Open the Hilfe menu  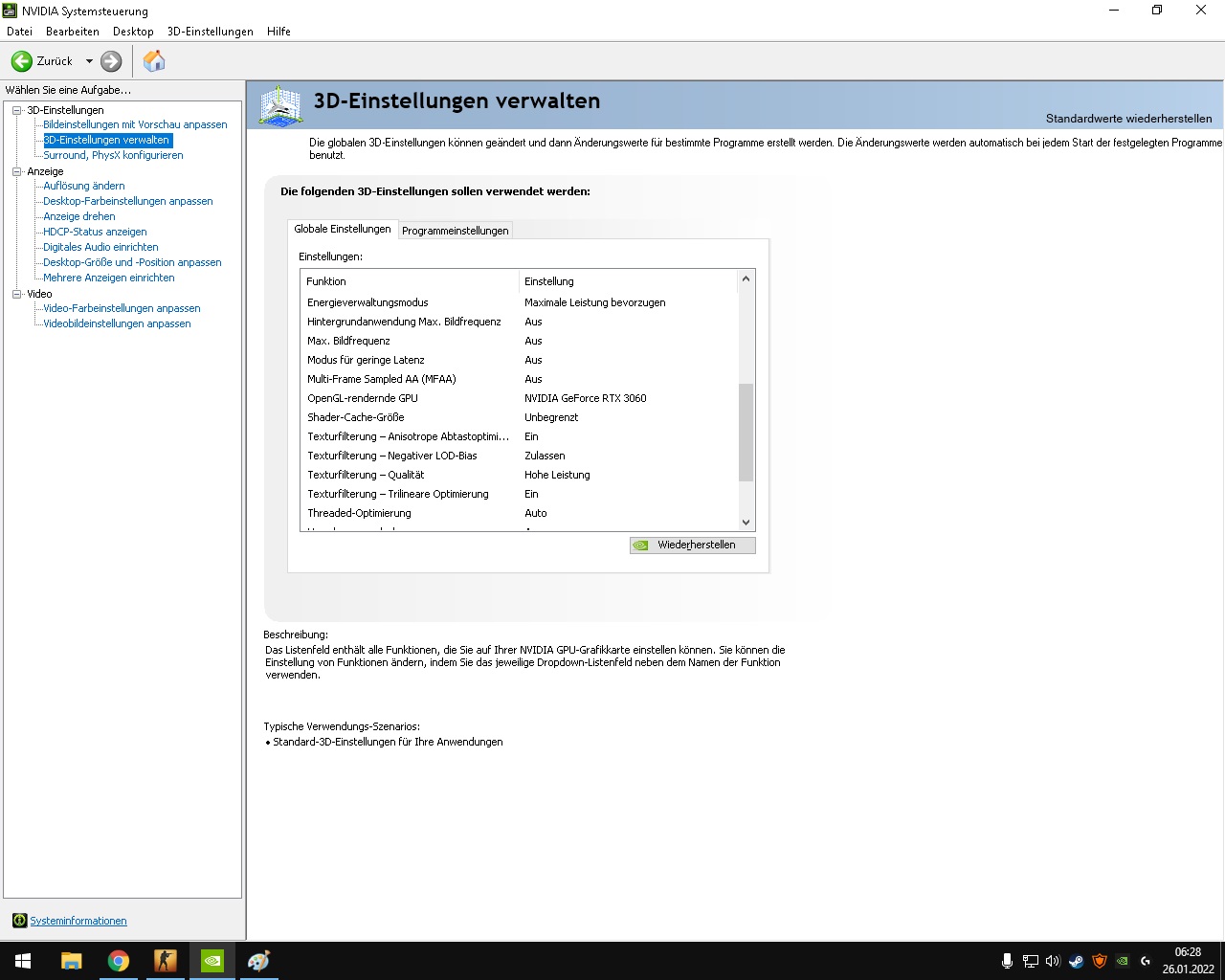pos(279,32)
